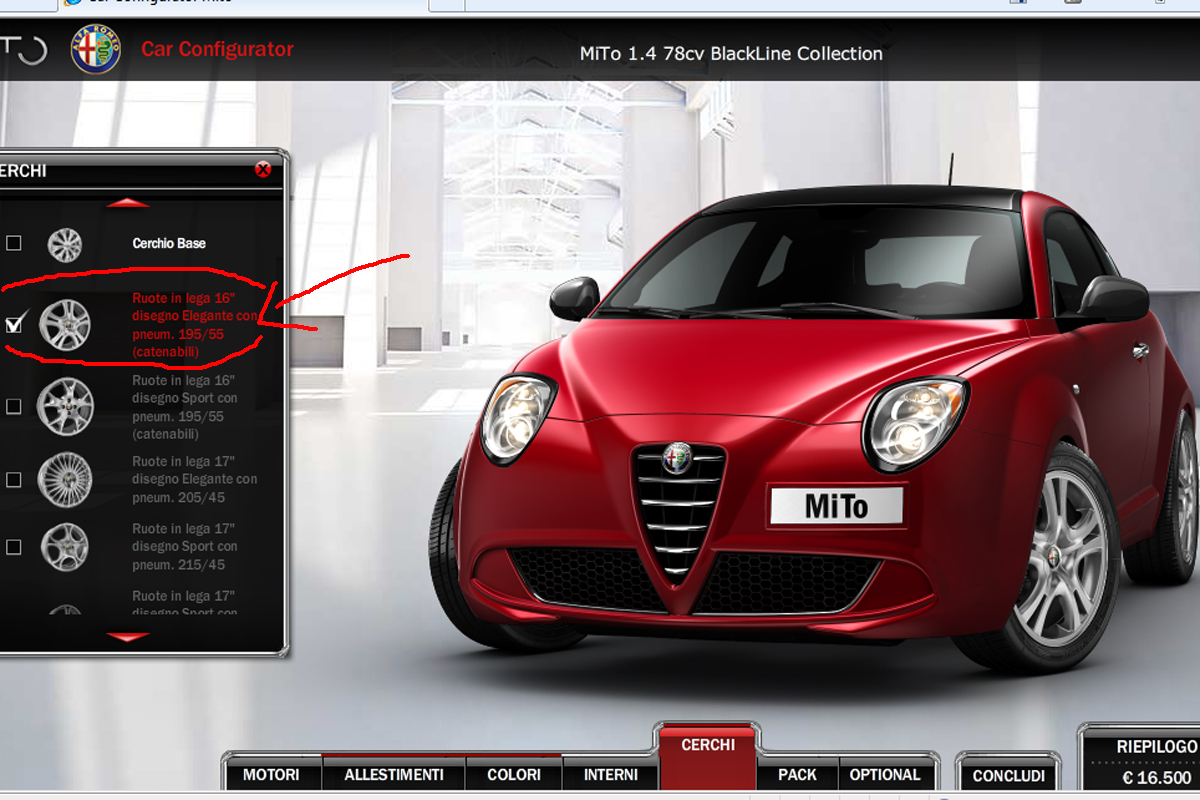Click the 17" Sport 215/45 wheel thumbnail
Viewport: 1200px width, 800px height.
click(65, 547)
